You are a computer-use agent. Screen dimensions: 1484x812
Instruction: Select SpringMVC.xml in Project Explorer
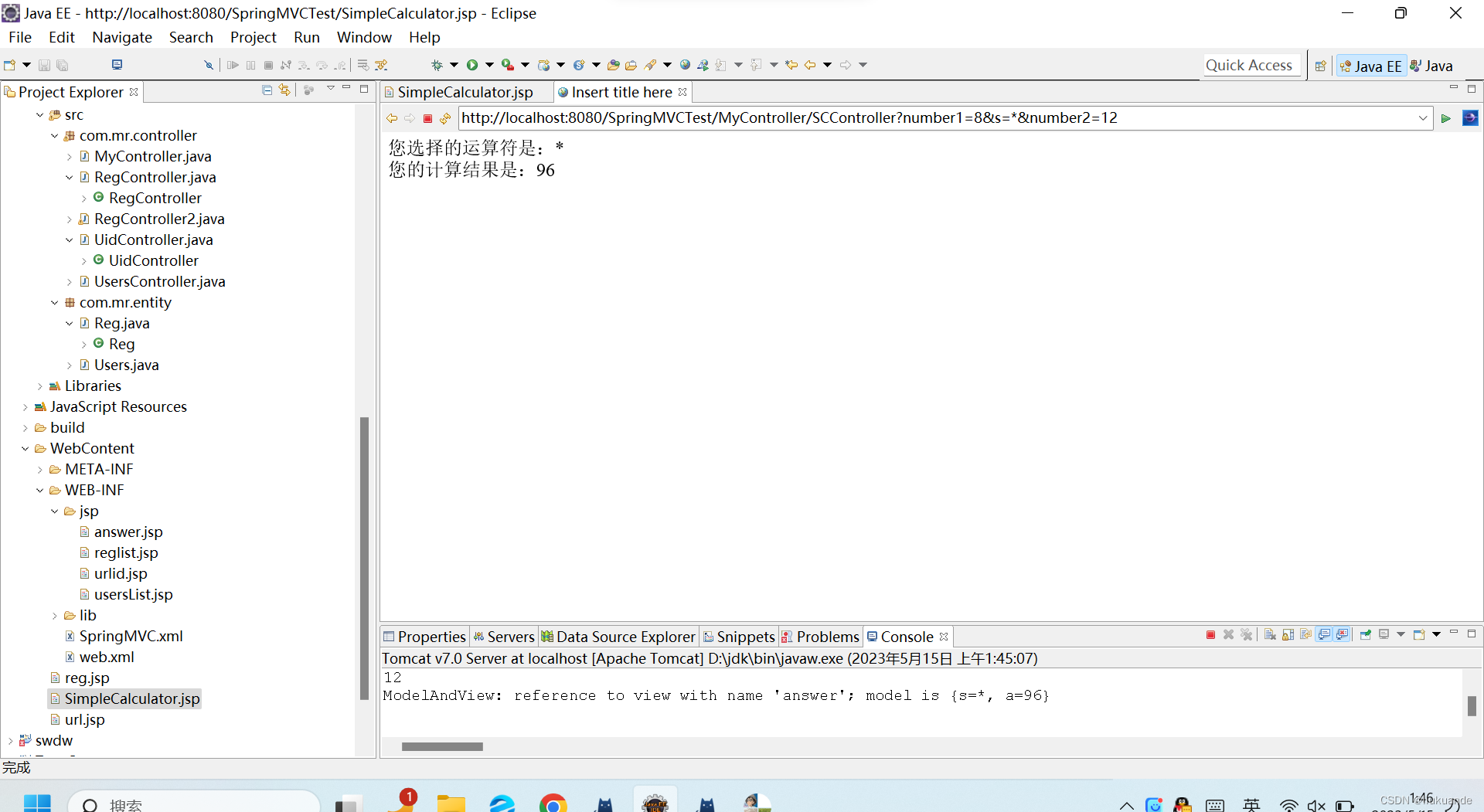131,637
